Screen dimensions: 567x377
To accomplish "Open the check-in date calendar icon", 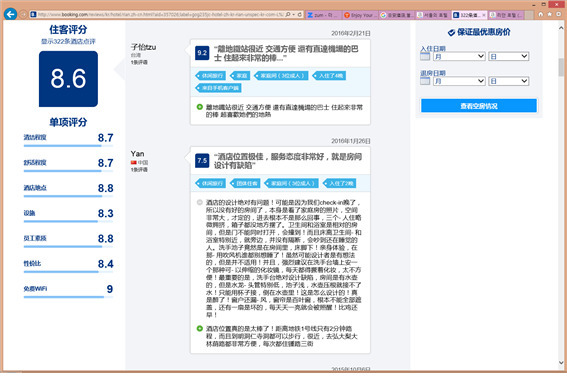I will (x=425, y=56).
